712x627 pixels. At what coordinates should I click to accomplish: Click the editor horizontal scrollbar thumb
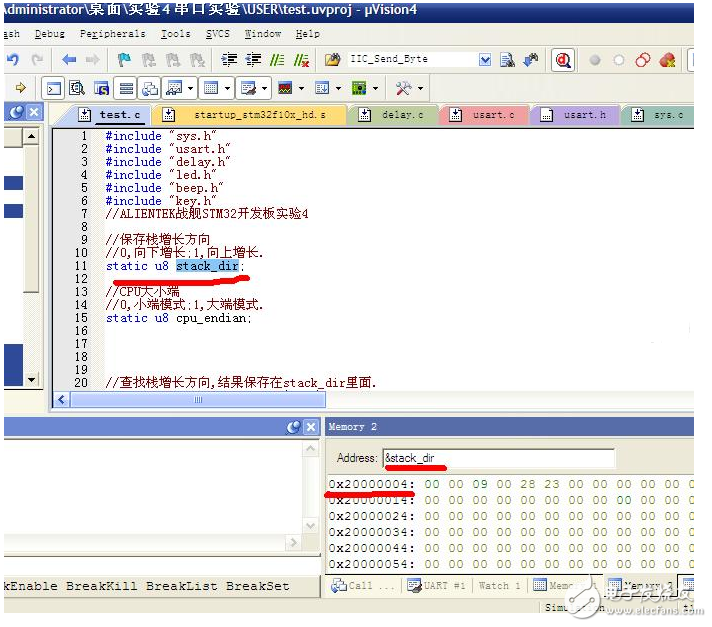tap(196, 399)
